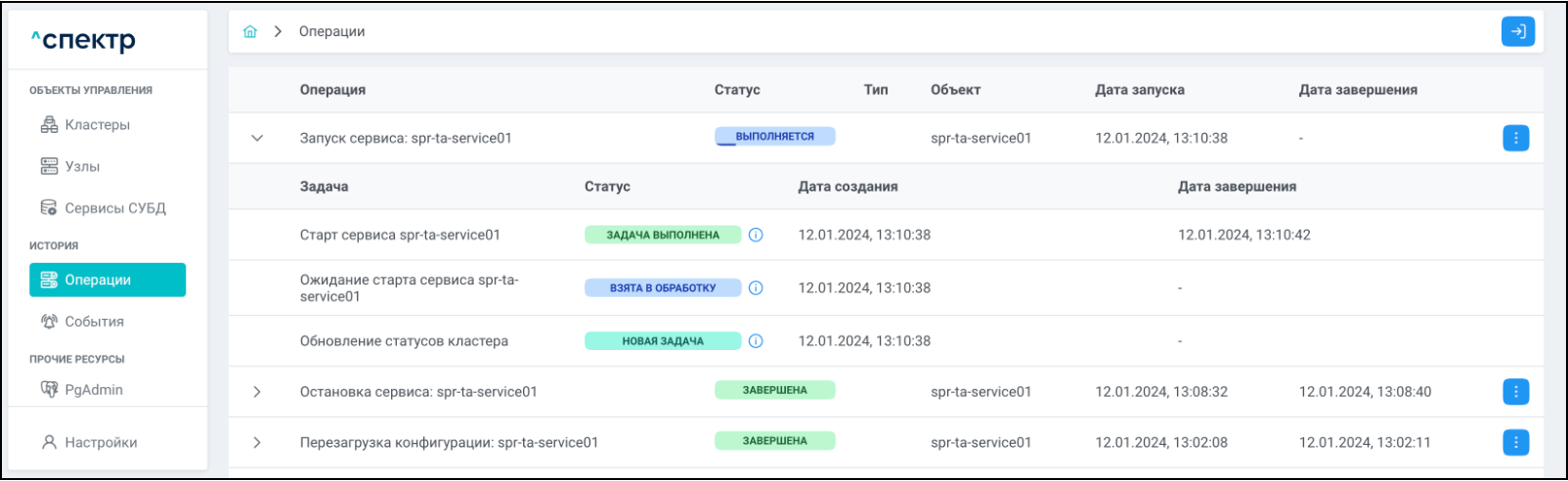Open 'Настройки' at sidebar bottom
Image resolution: width=1568 pixels, height=481 pixels.
(x=100, y=443)
